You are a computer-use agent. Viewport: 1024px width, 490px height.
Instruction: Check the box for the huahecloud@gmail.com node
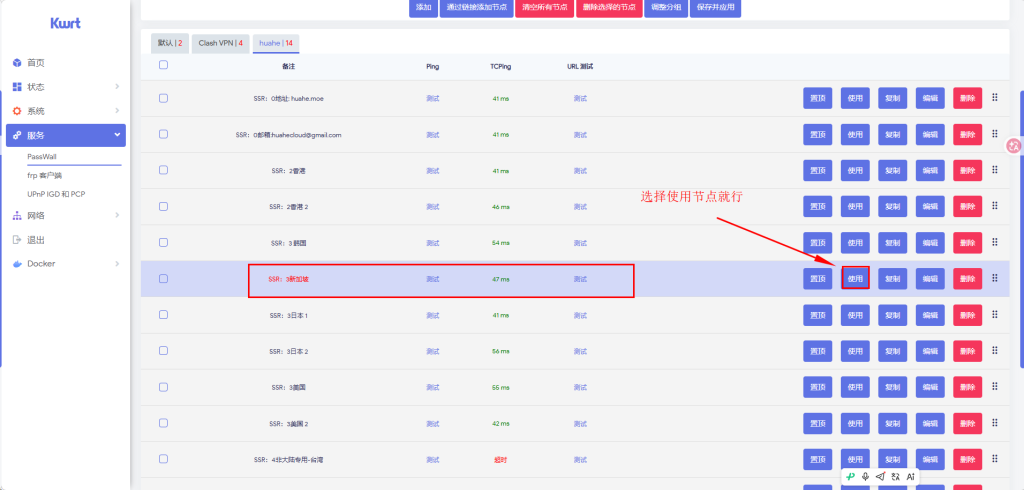click(x=163, y=134)
